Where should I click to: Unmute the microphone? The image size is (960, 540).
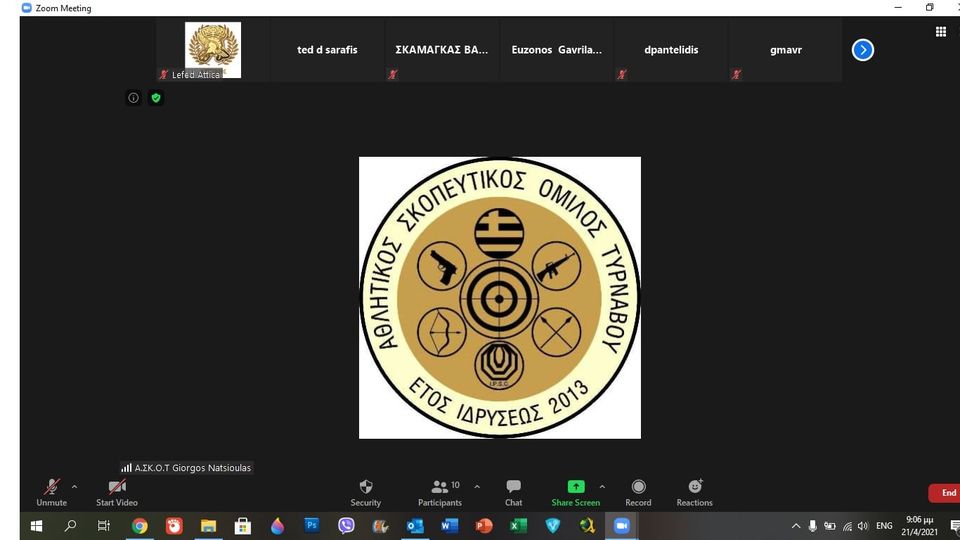(x=51, y=493)
